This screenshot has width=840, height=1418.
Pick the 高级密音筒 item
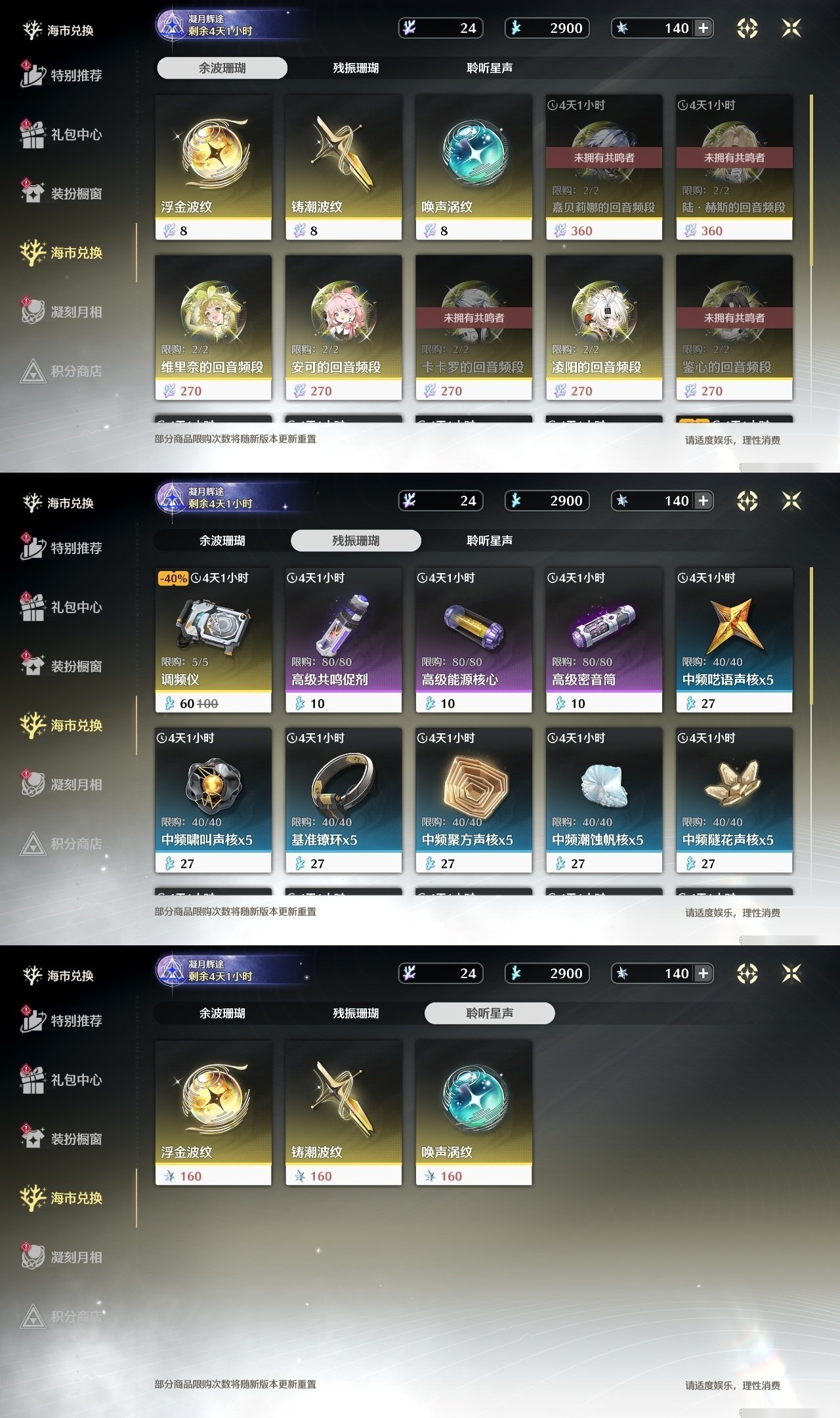point(604,640)
